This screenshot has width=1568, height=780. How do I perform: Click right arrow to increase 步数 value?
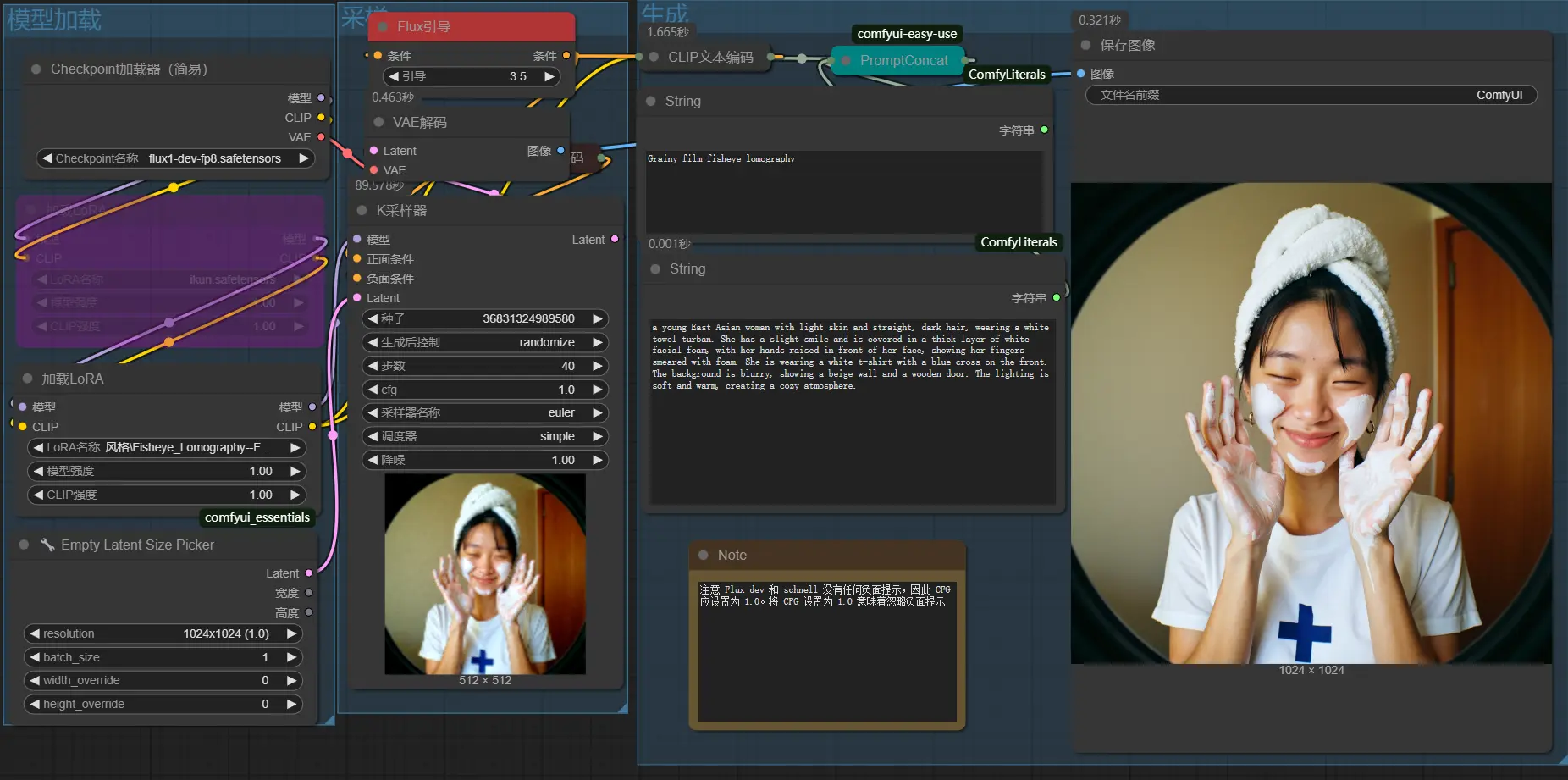pos(598,366)
